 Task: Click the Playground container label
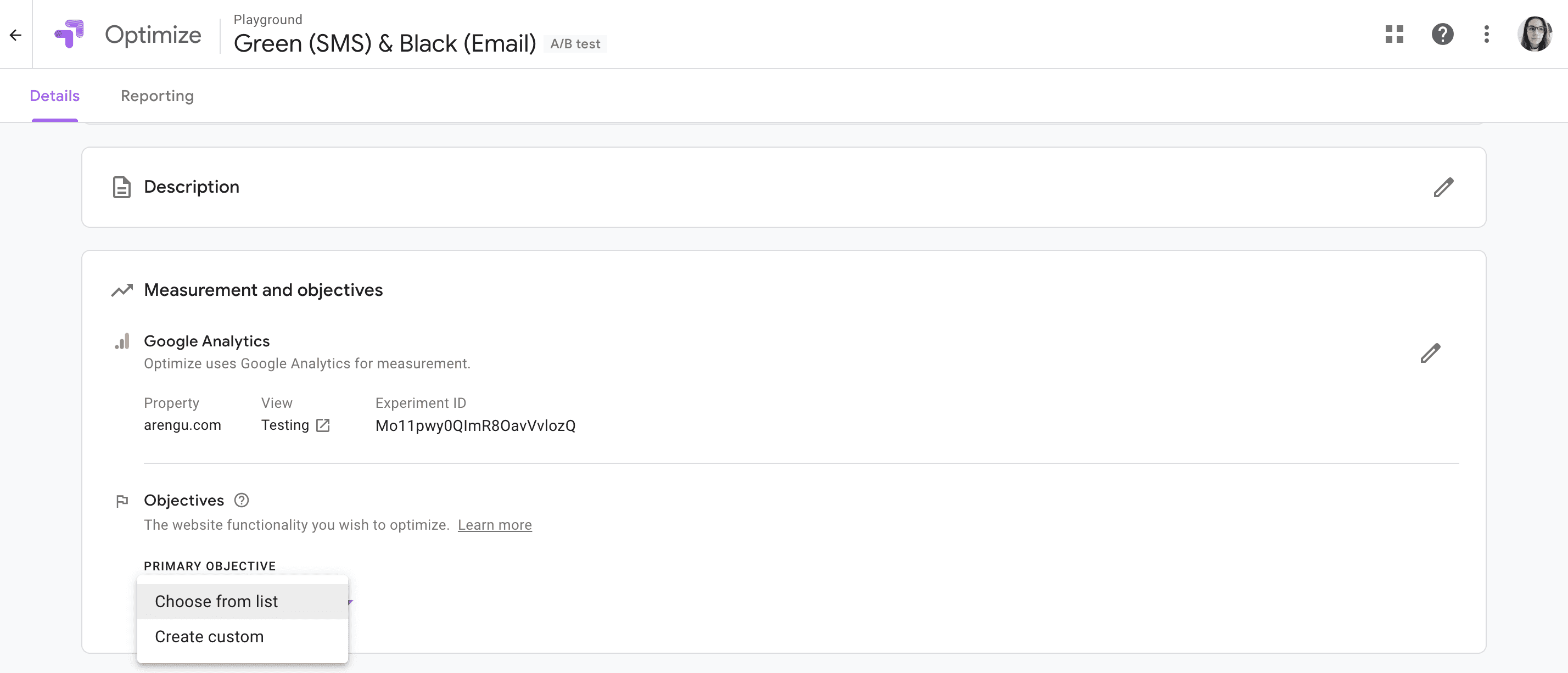pos(268,19)
